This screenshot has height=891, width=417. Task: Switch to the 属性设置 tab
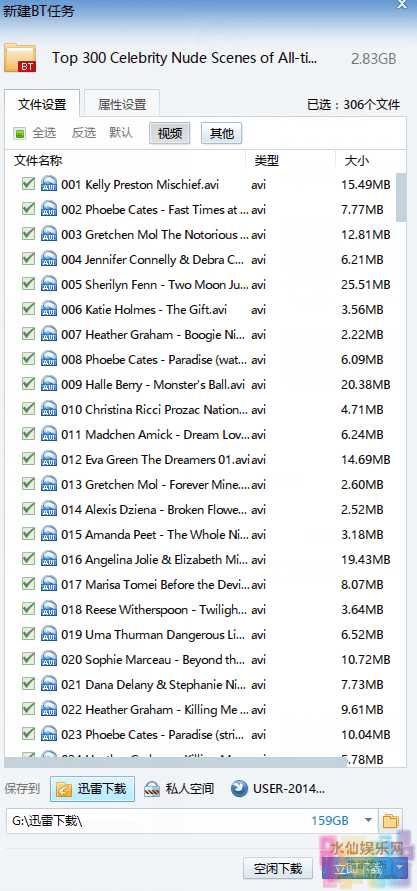click(x=122, y=105)
